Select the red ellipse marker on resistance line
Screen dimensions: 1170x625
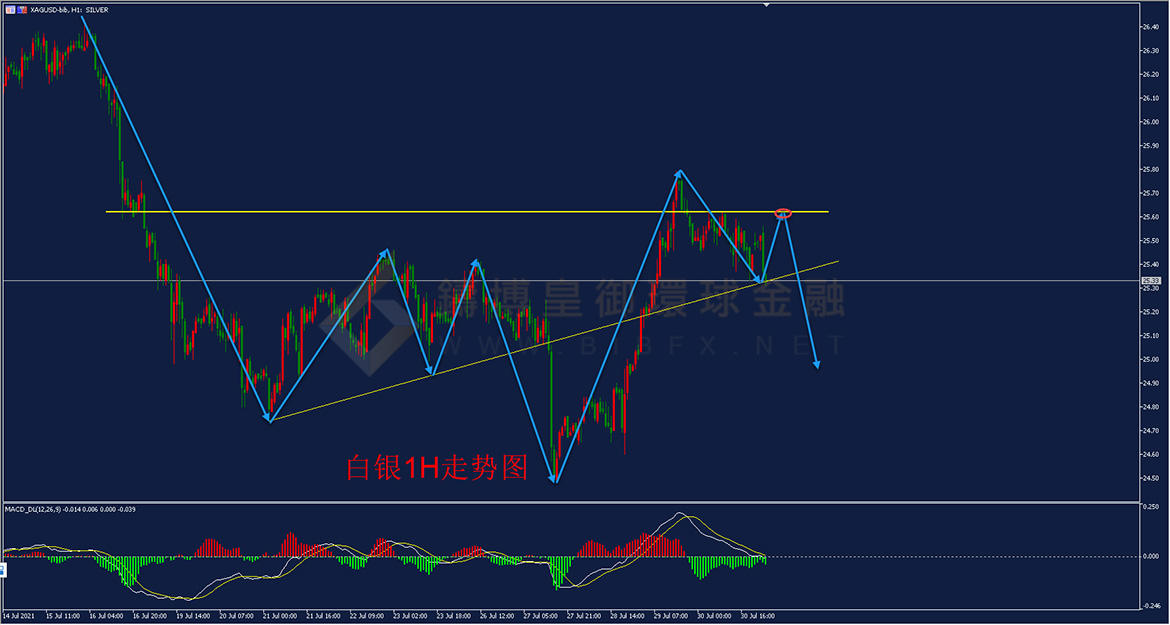pyautogui.click(x=783, y=213)
